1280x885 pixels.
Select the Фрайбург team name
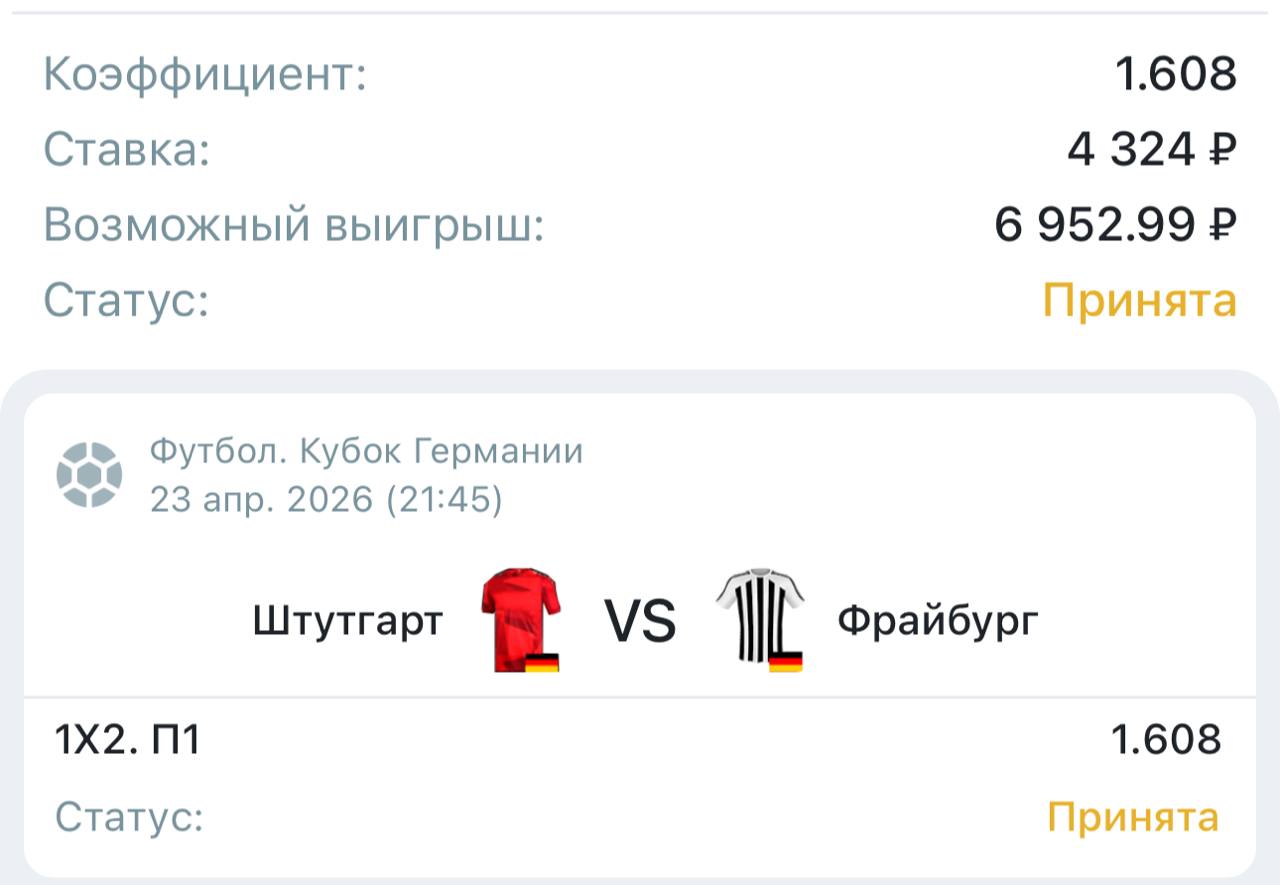(938, 622)
